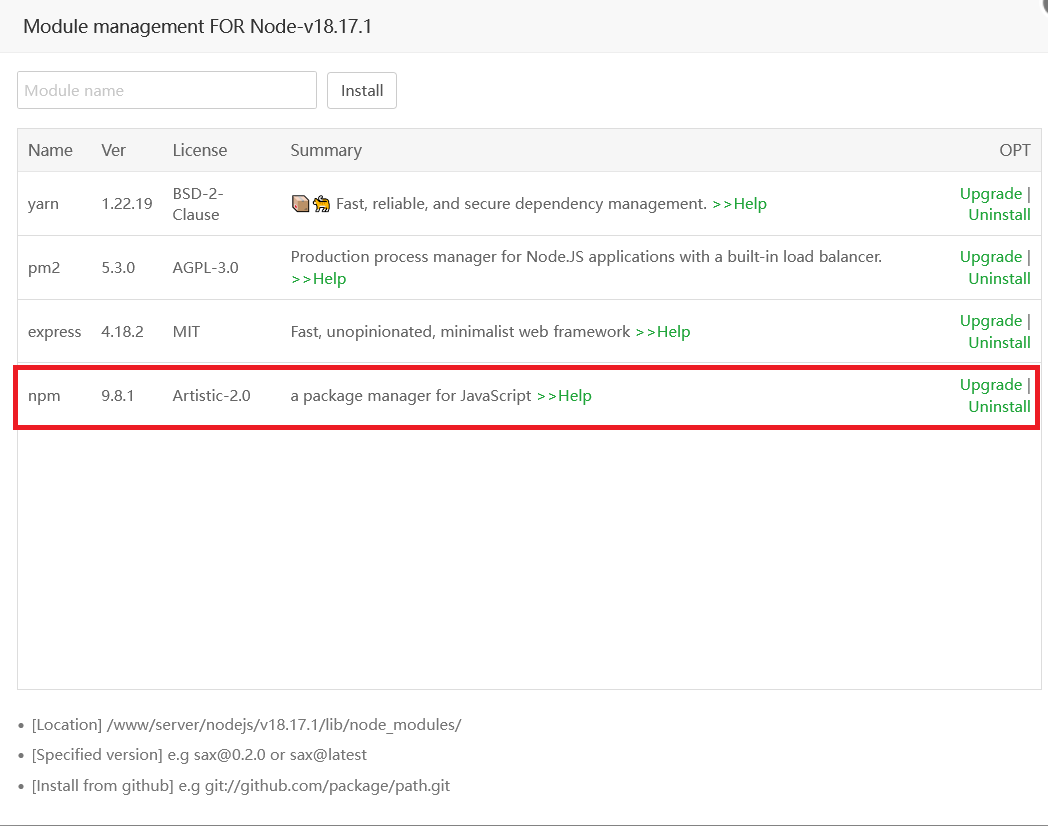Click the Summary column header

326,150
